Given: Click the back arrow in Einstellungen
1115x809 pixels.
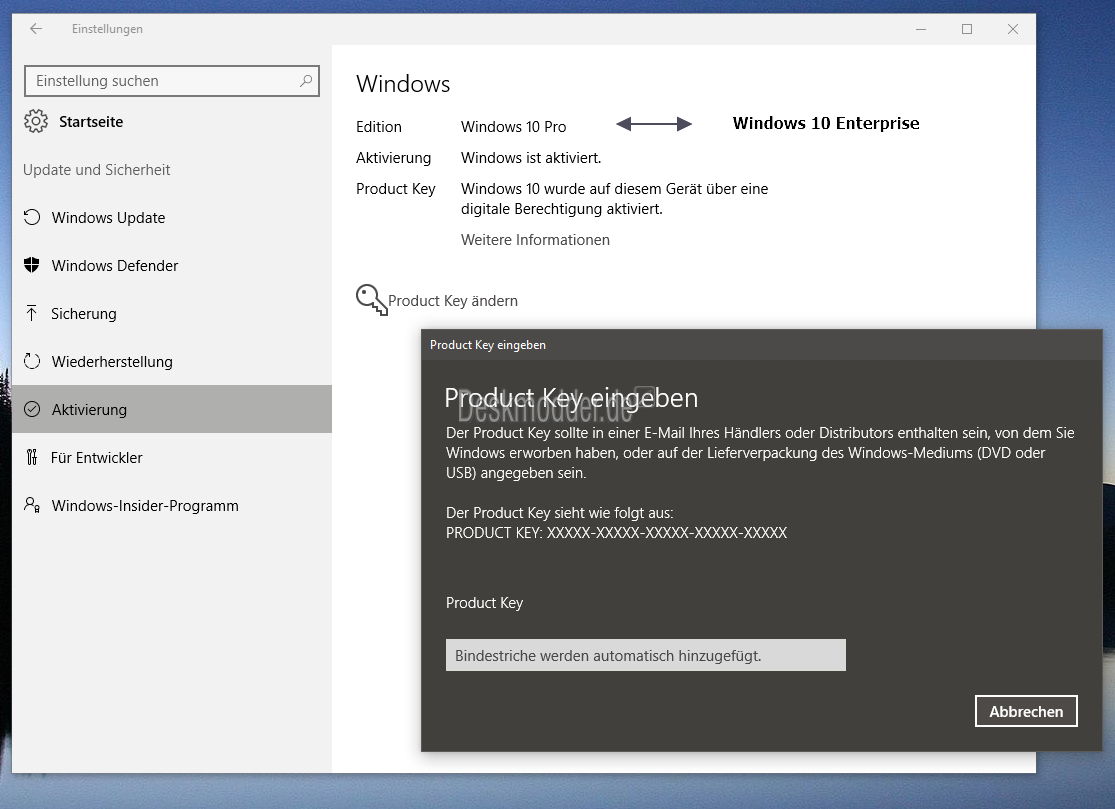Looking at the screenshot, I should [36, 29].
